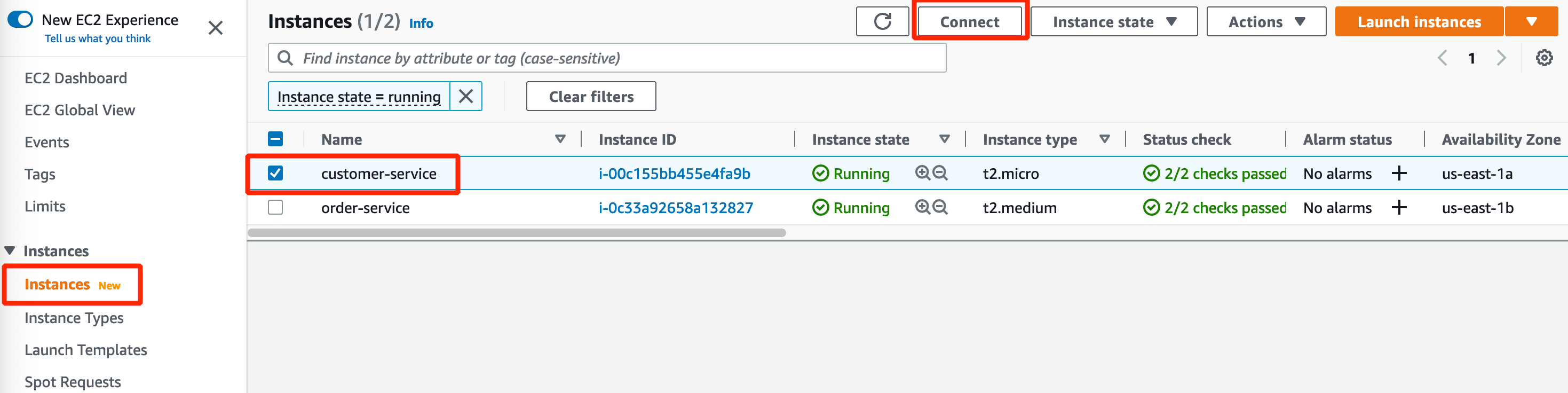Click 2/2 checks passed for customer-service
The width and height of the screenshot is (1568, 393).
pyautogui.click(x=1214, y=174)
